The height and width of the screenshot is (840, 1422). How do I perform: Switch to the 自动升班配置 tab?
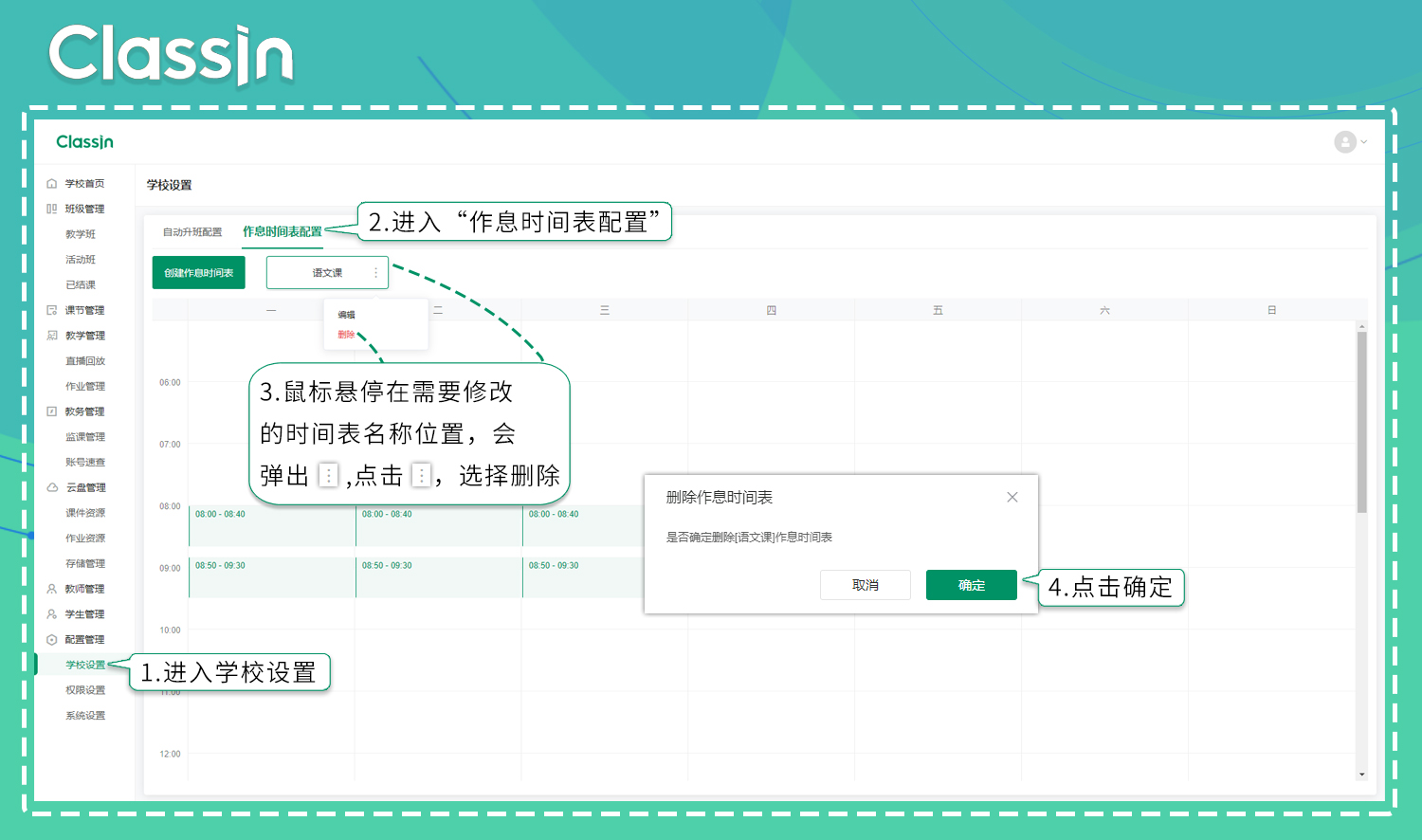click(192, 232)
